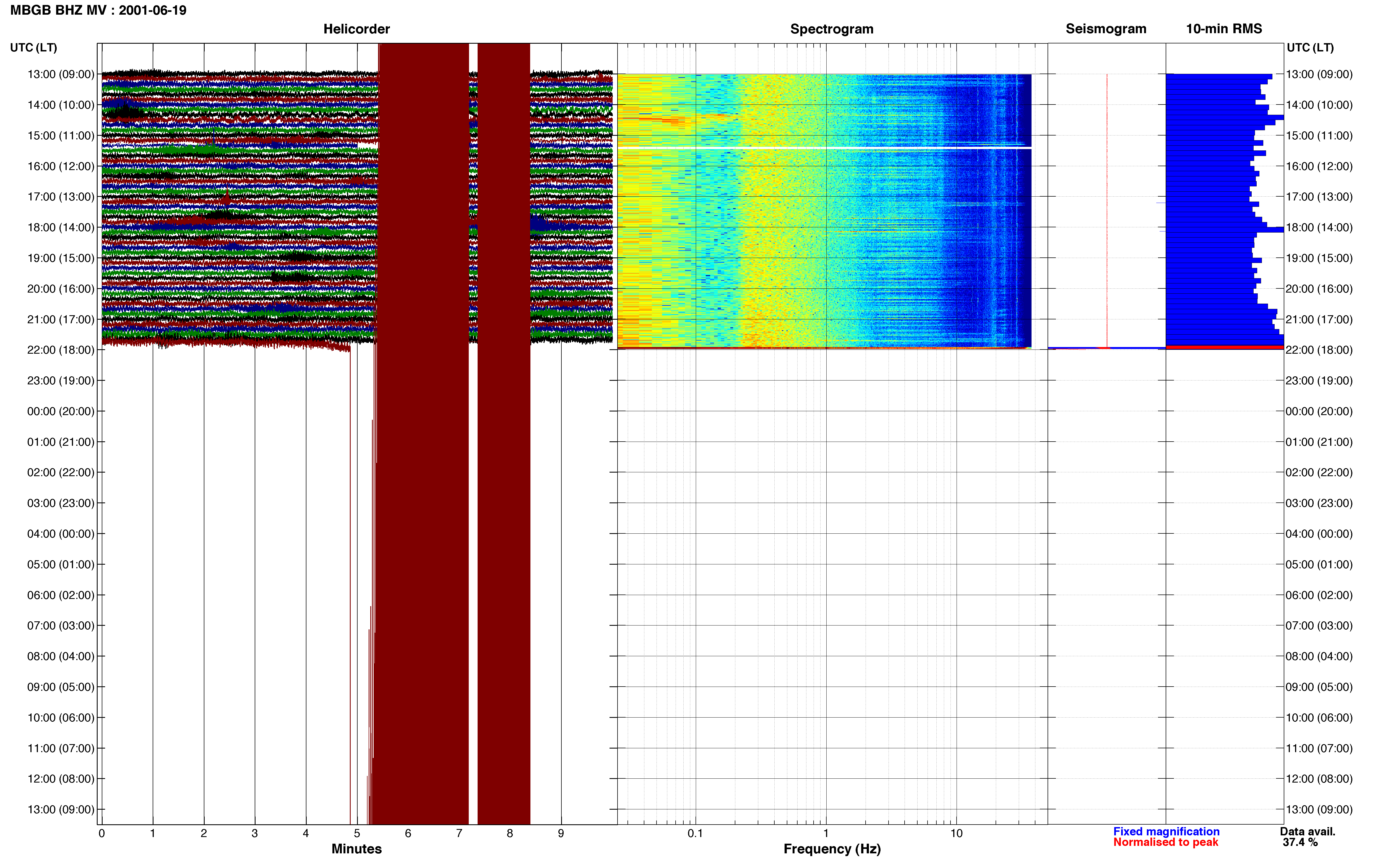The width and height of the screenshot is (1388, 868).
Task: Select '00:00 (20:00)' on the left time axis
Action: click(61, 411)
